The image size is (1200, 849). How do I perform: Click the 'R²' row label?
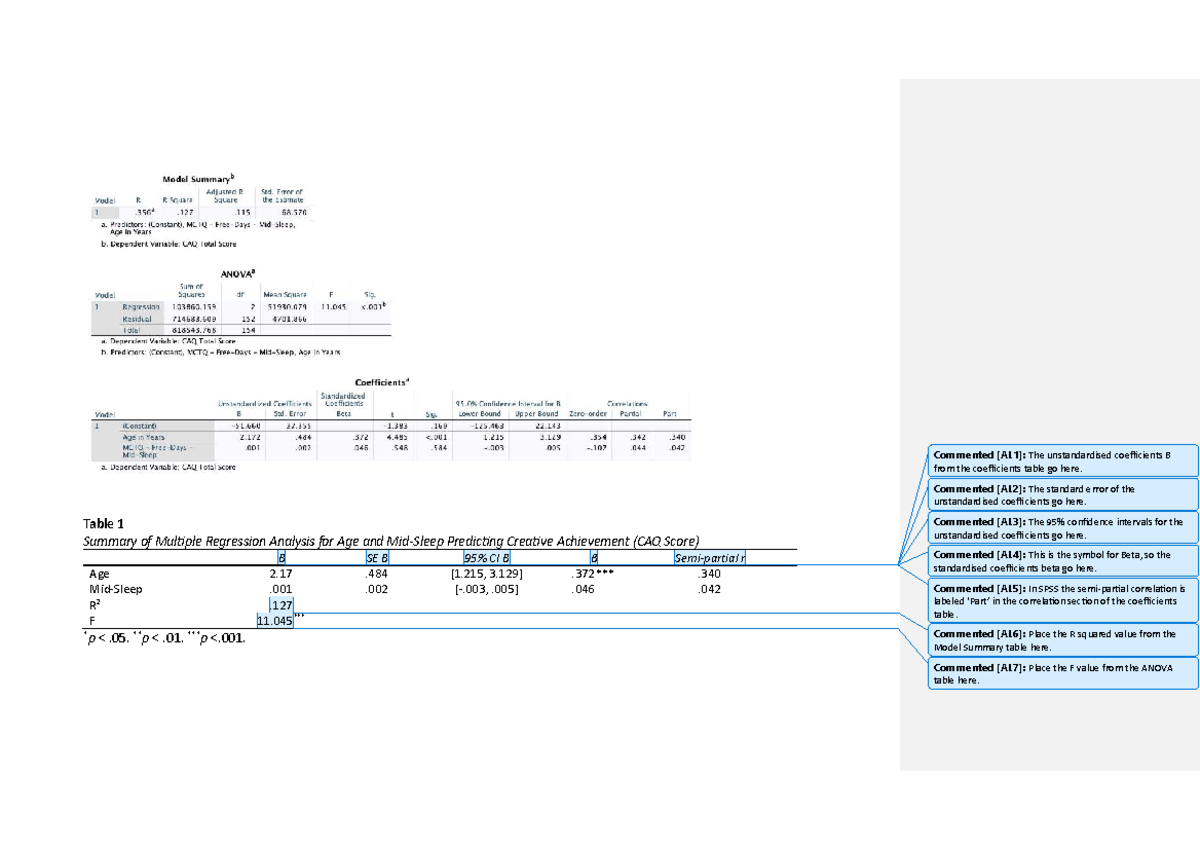95,605
